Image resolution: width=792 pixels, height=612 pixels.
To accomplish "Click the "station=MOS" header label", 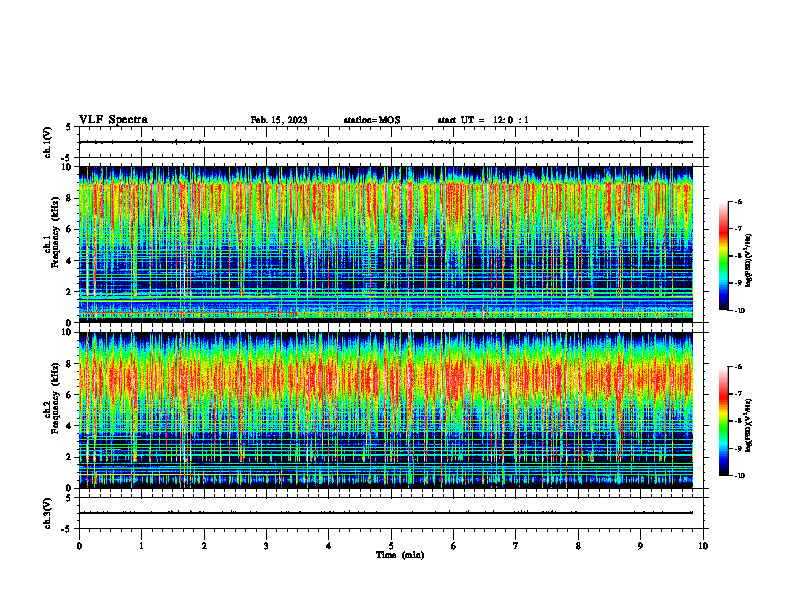I will tap(372, 120).
